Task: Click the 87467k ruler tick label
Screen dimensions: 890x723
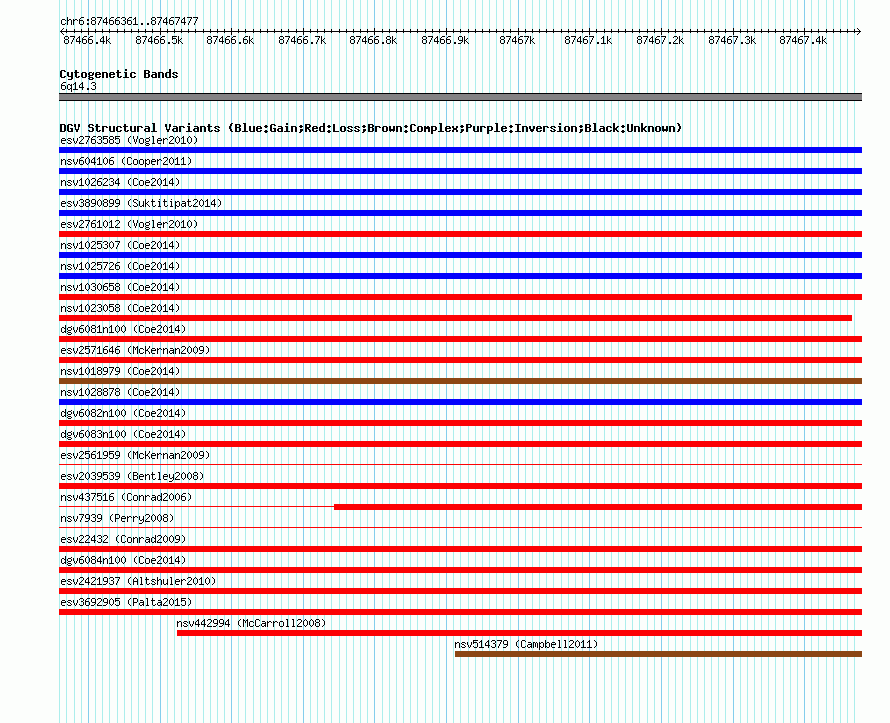Action: (517, 40)
